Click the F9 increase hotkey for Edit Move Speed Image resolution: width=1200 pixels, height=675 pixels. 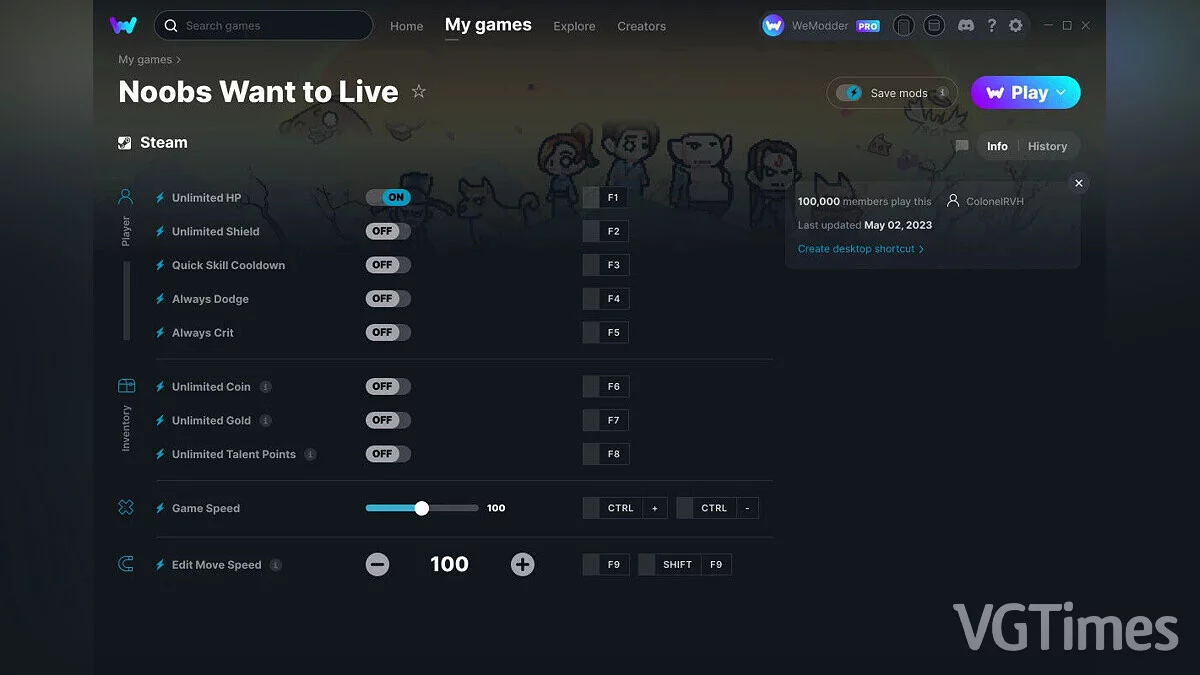click(x=605, y=565)
